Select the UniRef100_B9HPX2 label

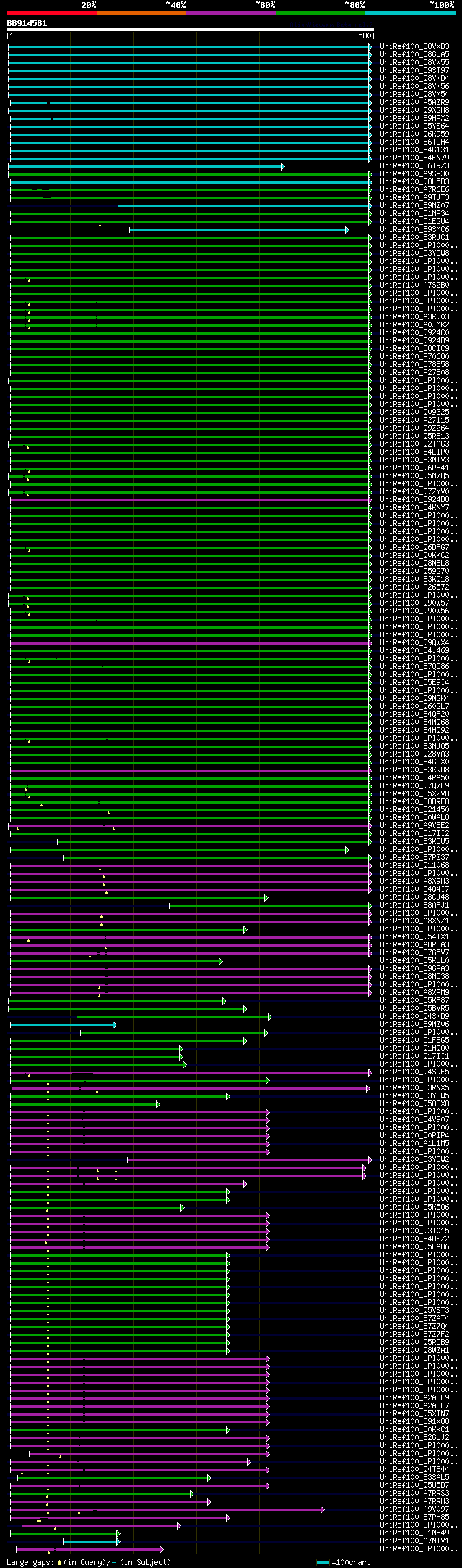[414, 119]
